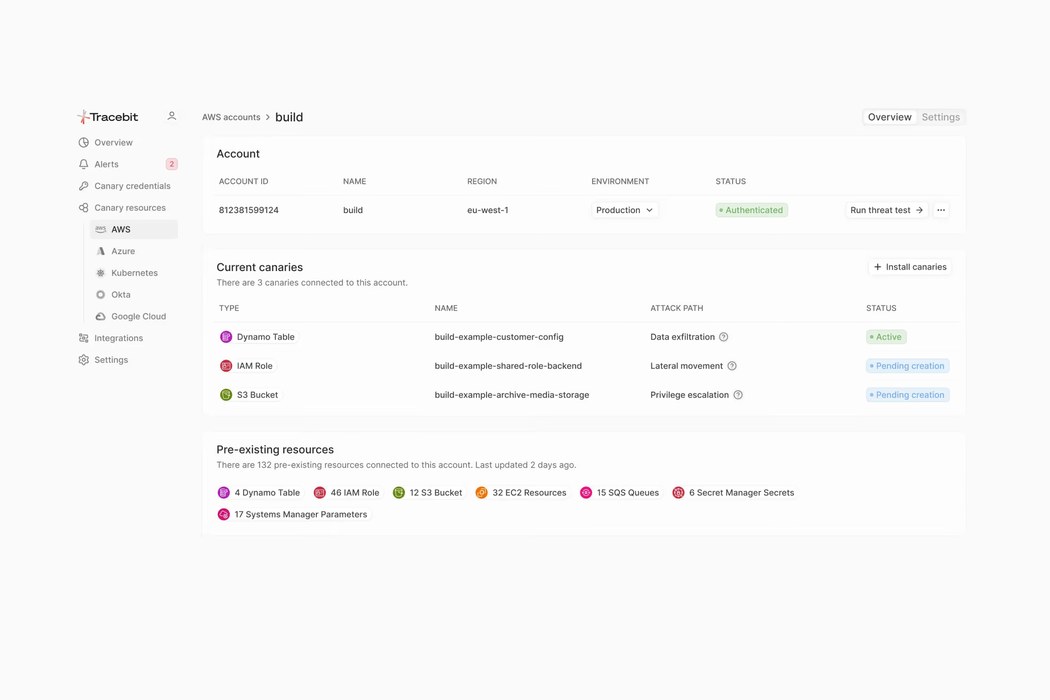Viewport: 1050px width, 700px height.
Task: Click the Install canaries button
Action: [910, 267]
